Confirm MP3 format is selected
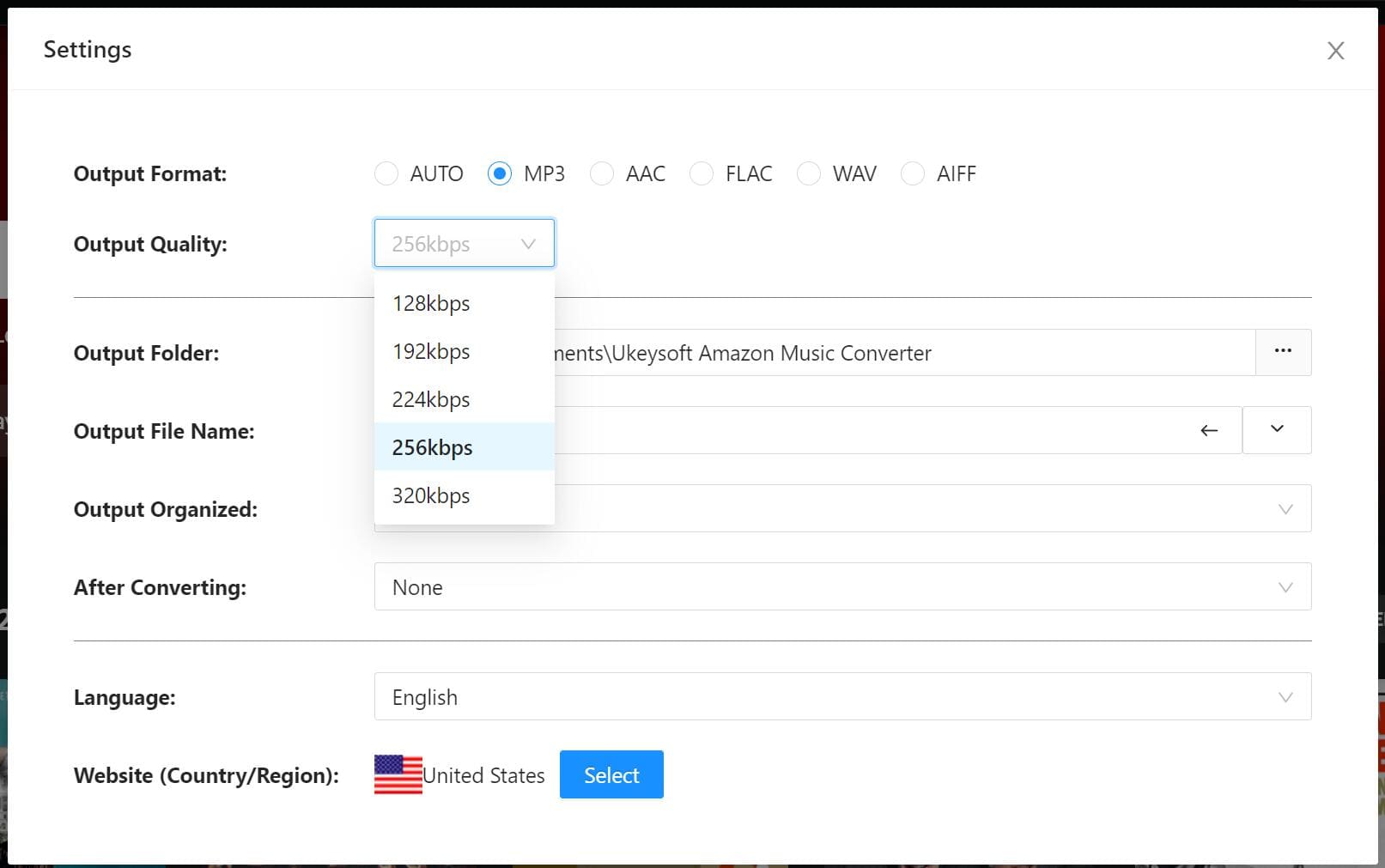Viewport: 1385px width, 868px height. (500, 173)
